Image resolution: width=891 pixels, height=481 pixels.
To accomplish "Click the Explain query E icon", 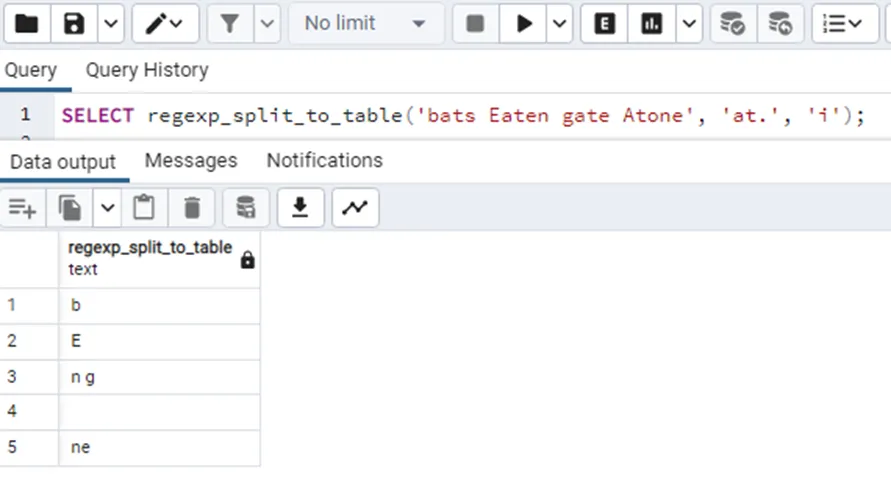I will (604, 24).
